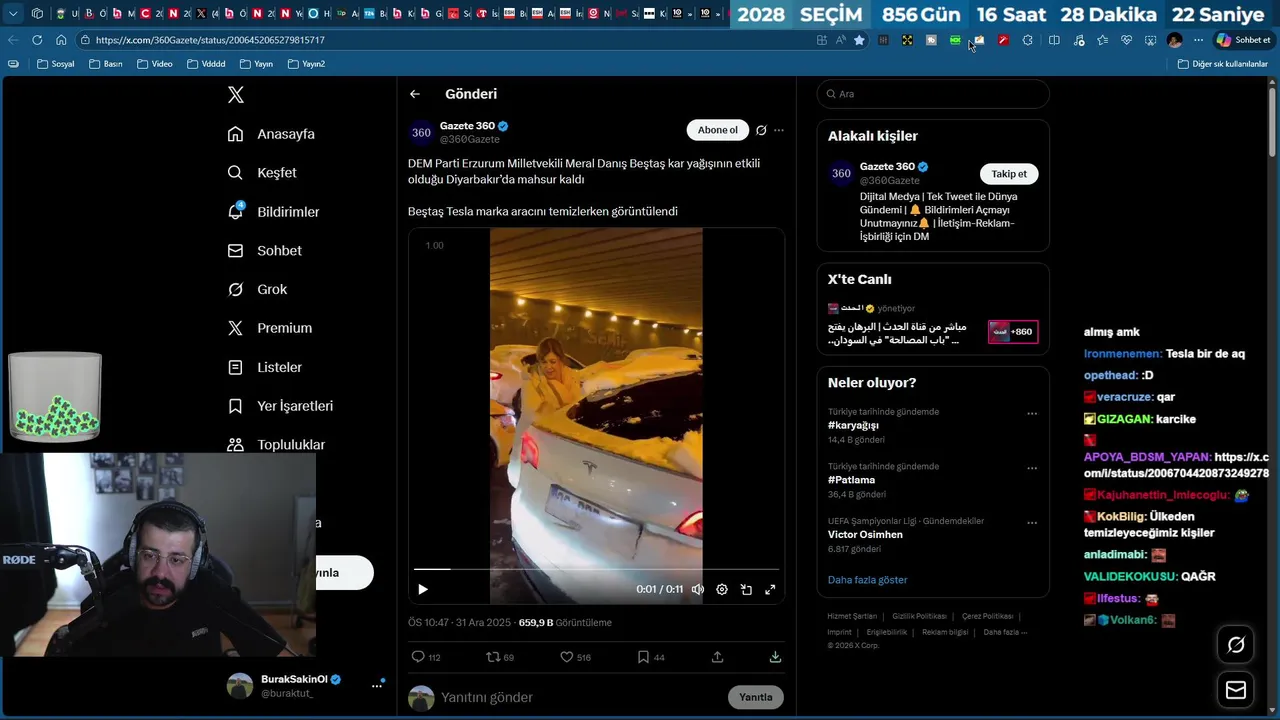1280x720 pixels.
Task: Open the post's three-dot more menu
Action: (x=779, y=130)
